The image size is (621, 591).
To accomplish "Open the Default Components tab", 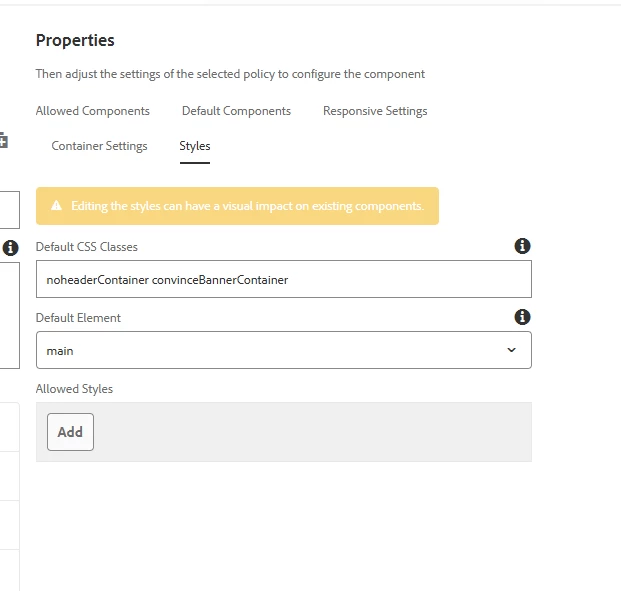I will [x=236, y=111].
